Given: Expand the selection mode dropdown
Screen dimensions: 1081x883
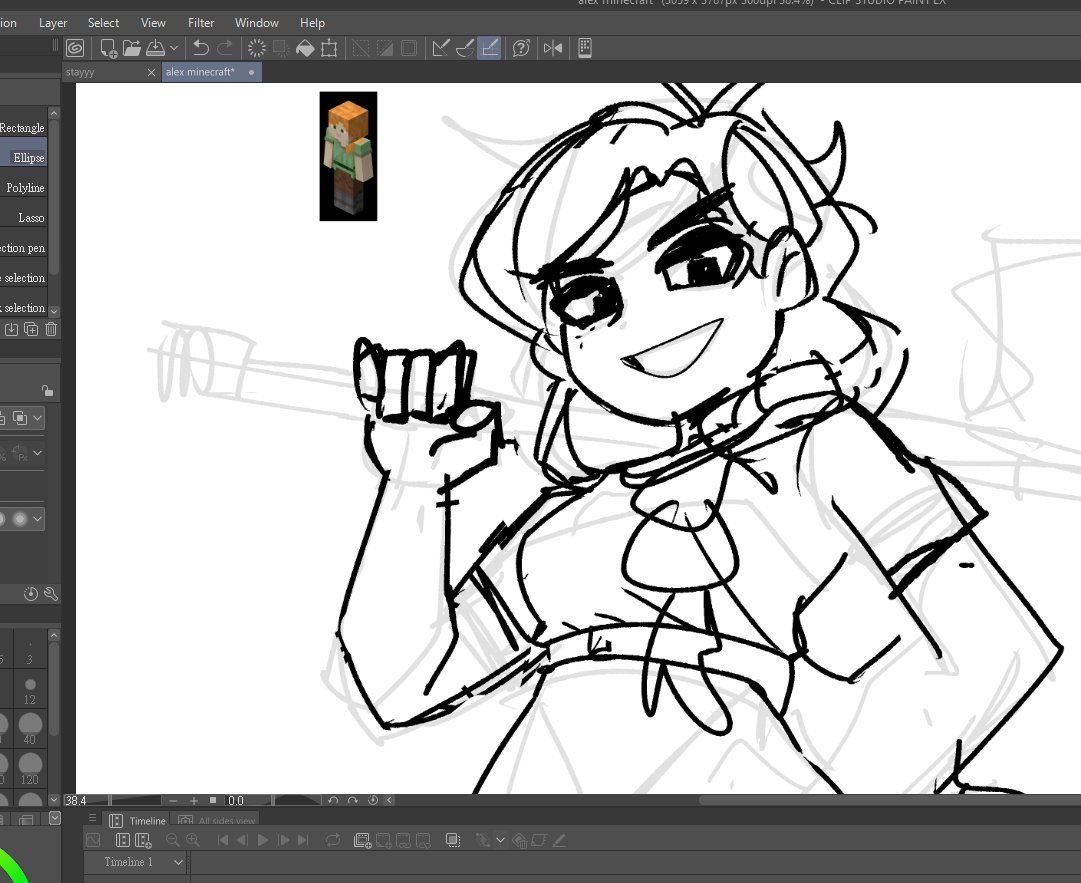Looking at the screenshot, I should [x=37, y=418].
